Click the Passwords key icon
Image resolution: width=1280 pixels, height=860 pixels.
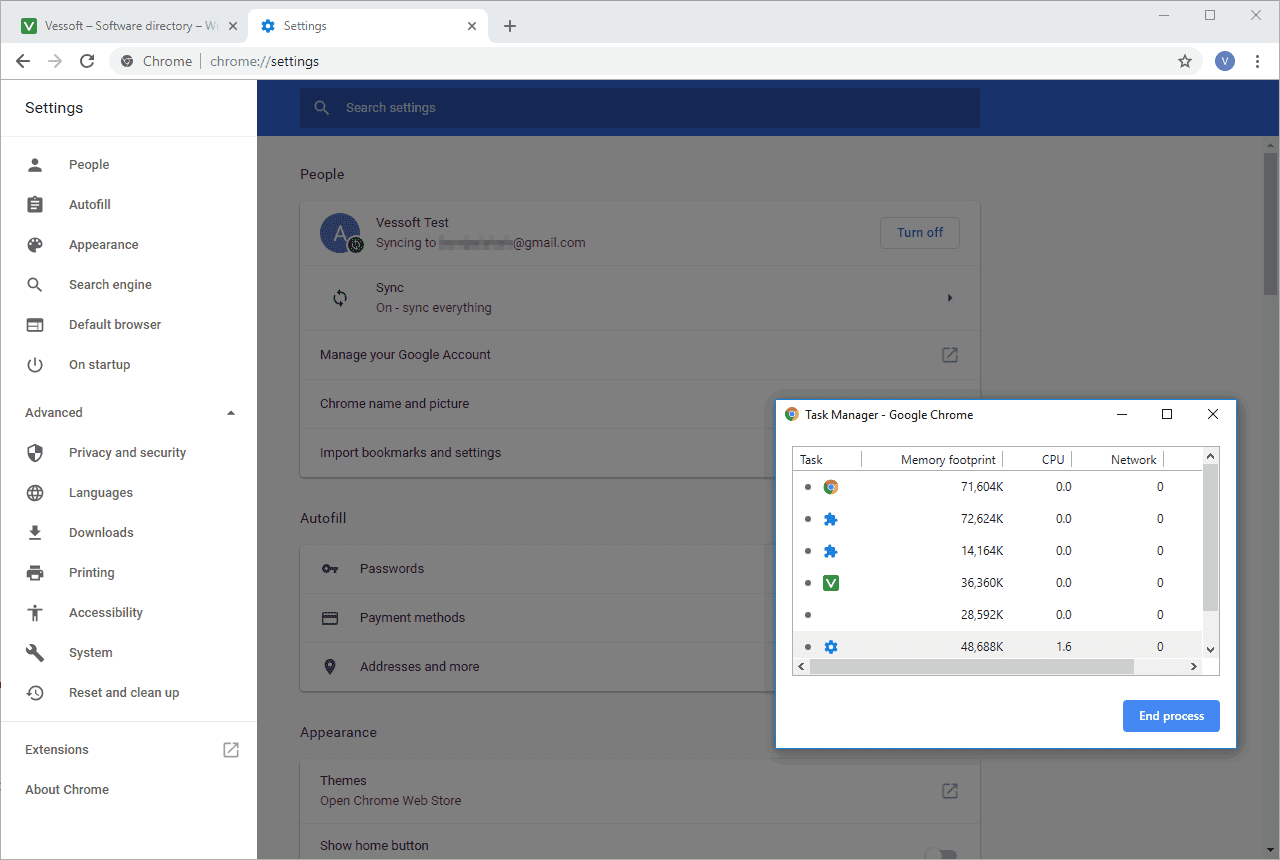coord(330,569)
